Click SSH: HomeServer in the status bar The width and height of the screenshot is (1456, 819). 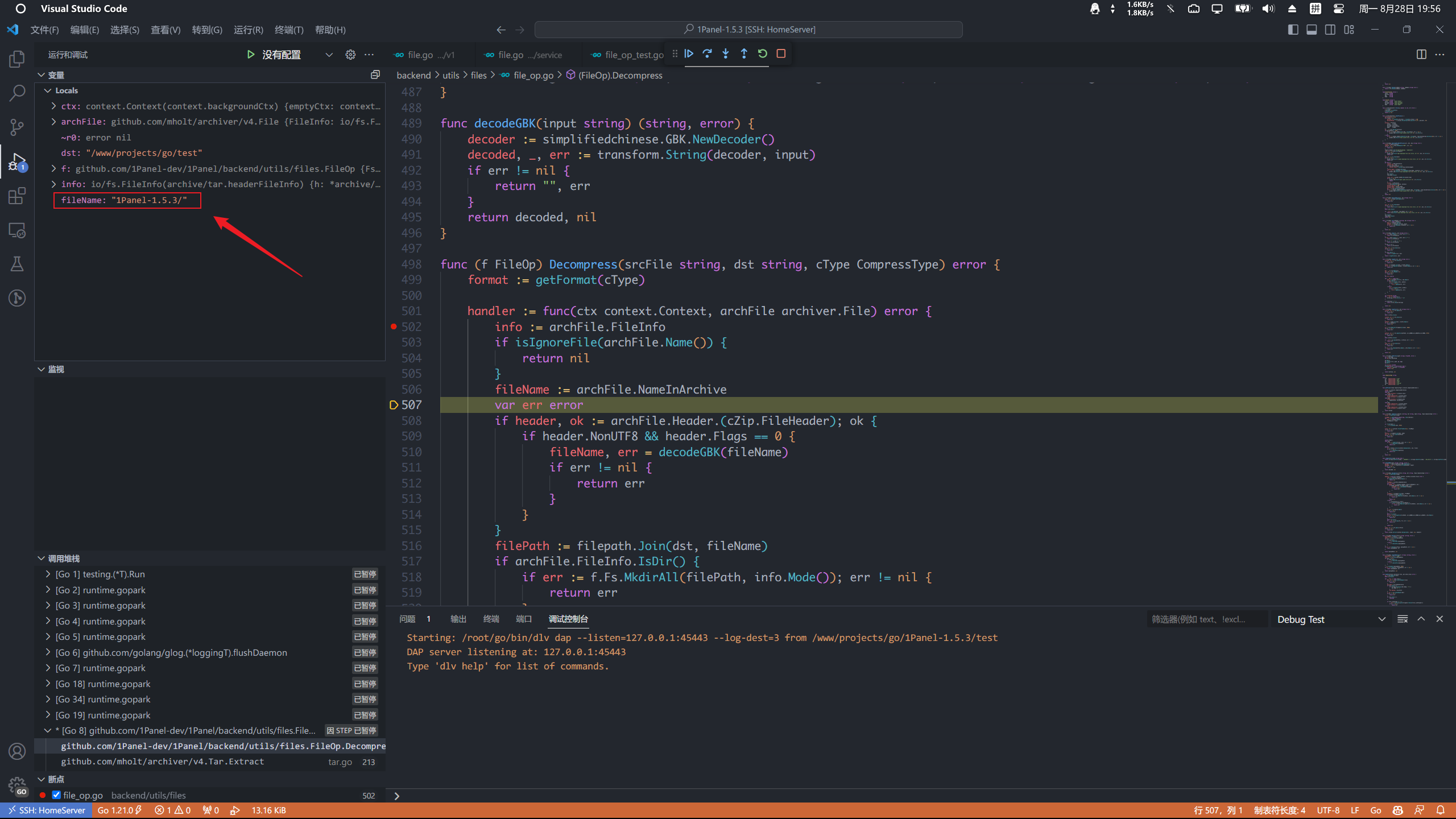[45, 810]
